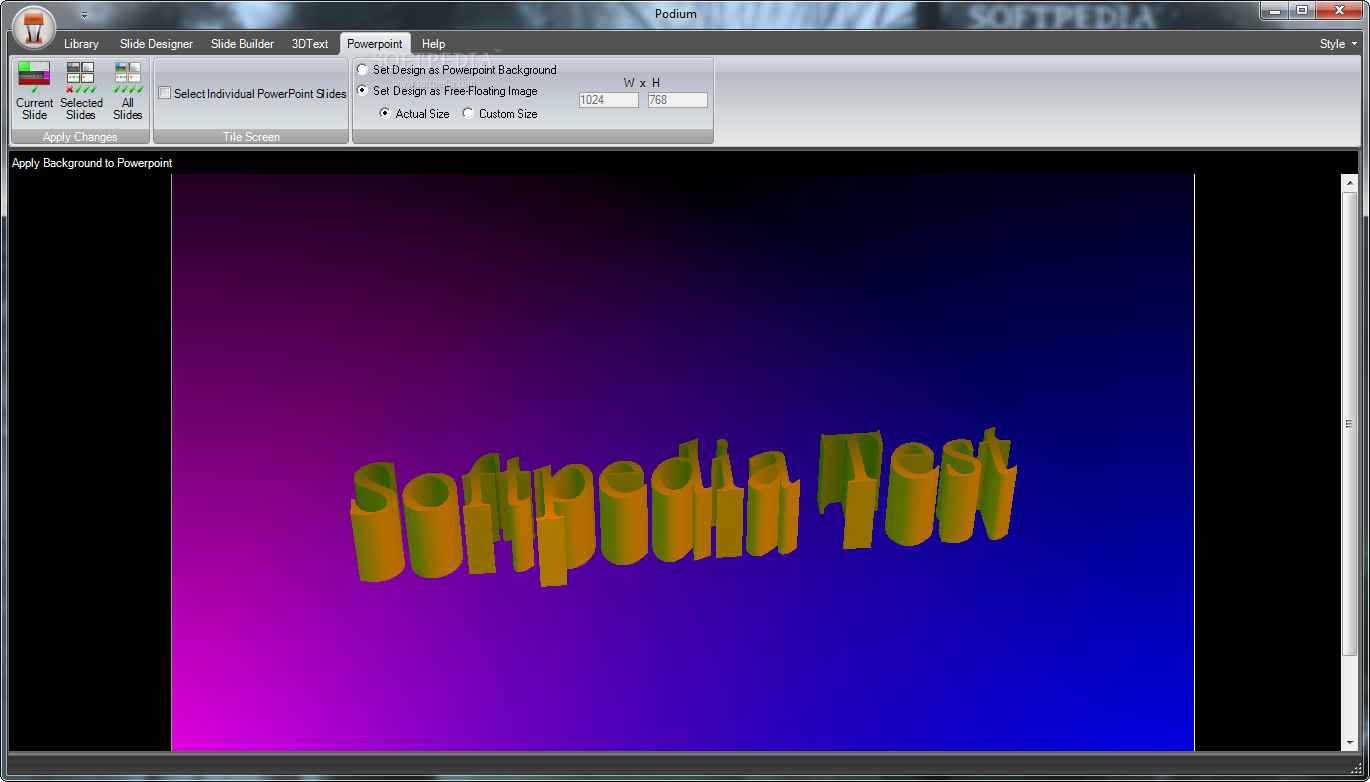
Task: Apply changes to All Slides
Action: [128, 91]
